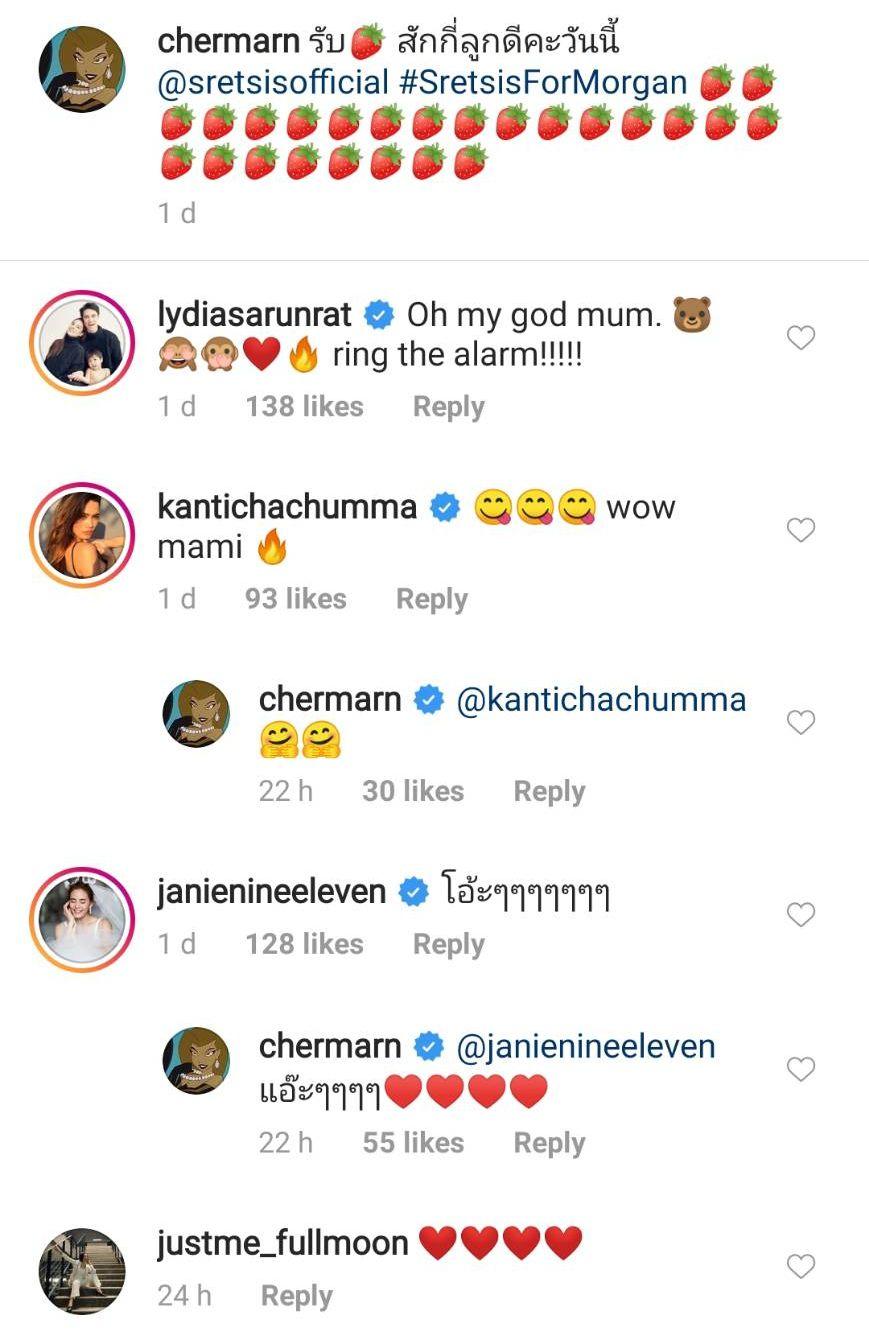Reply to lydiasarunrat's comment
The width and height of the screenshot is (869, 1342).
(449, 407)
